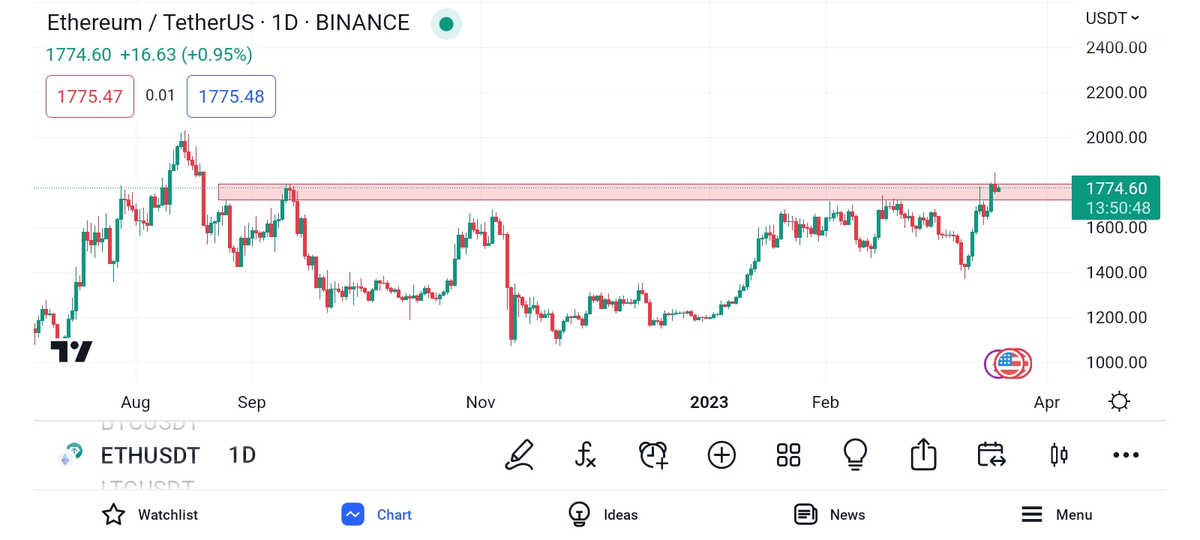Screen dimensions: 1200x540
Task: Toggle theme with the sun icon
Action: [1119, 402]
